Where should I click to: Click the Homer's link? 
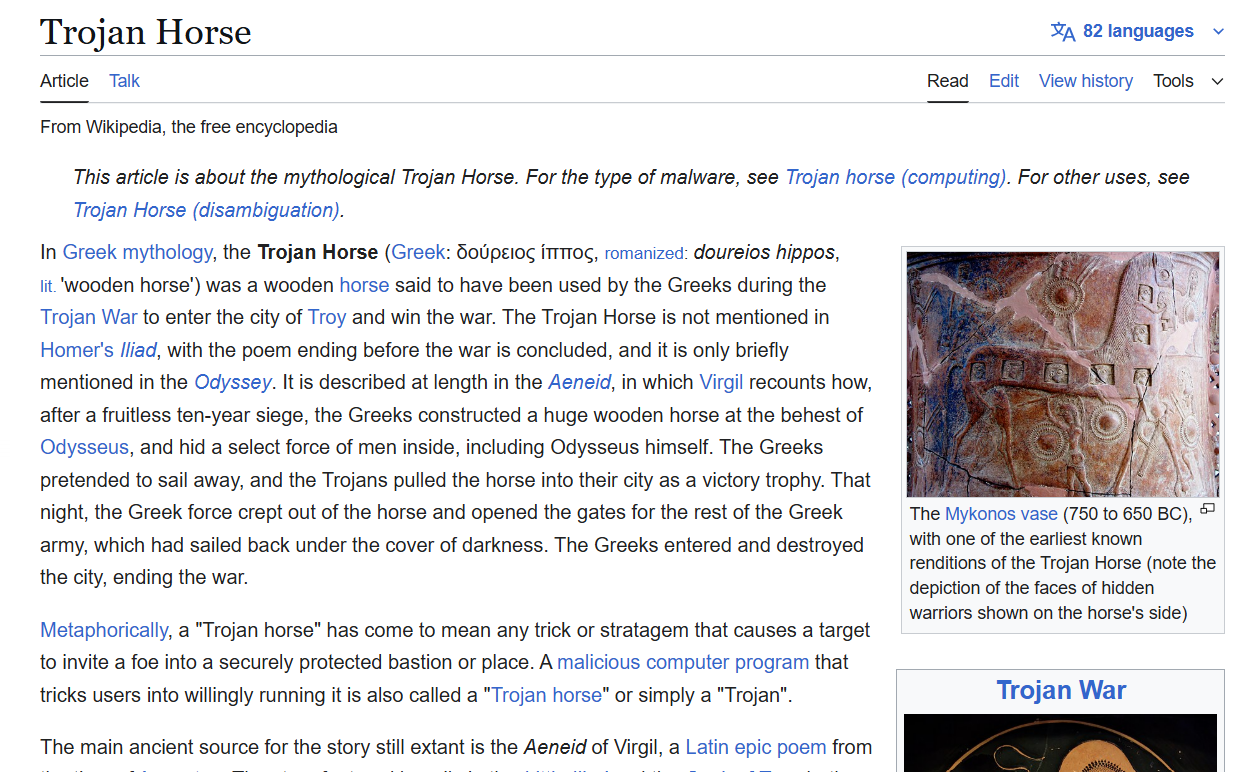[77, 350]
